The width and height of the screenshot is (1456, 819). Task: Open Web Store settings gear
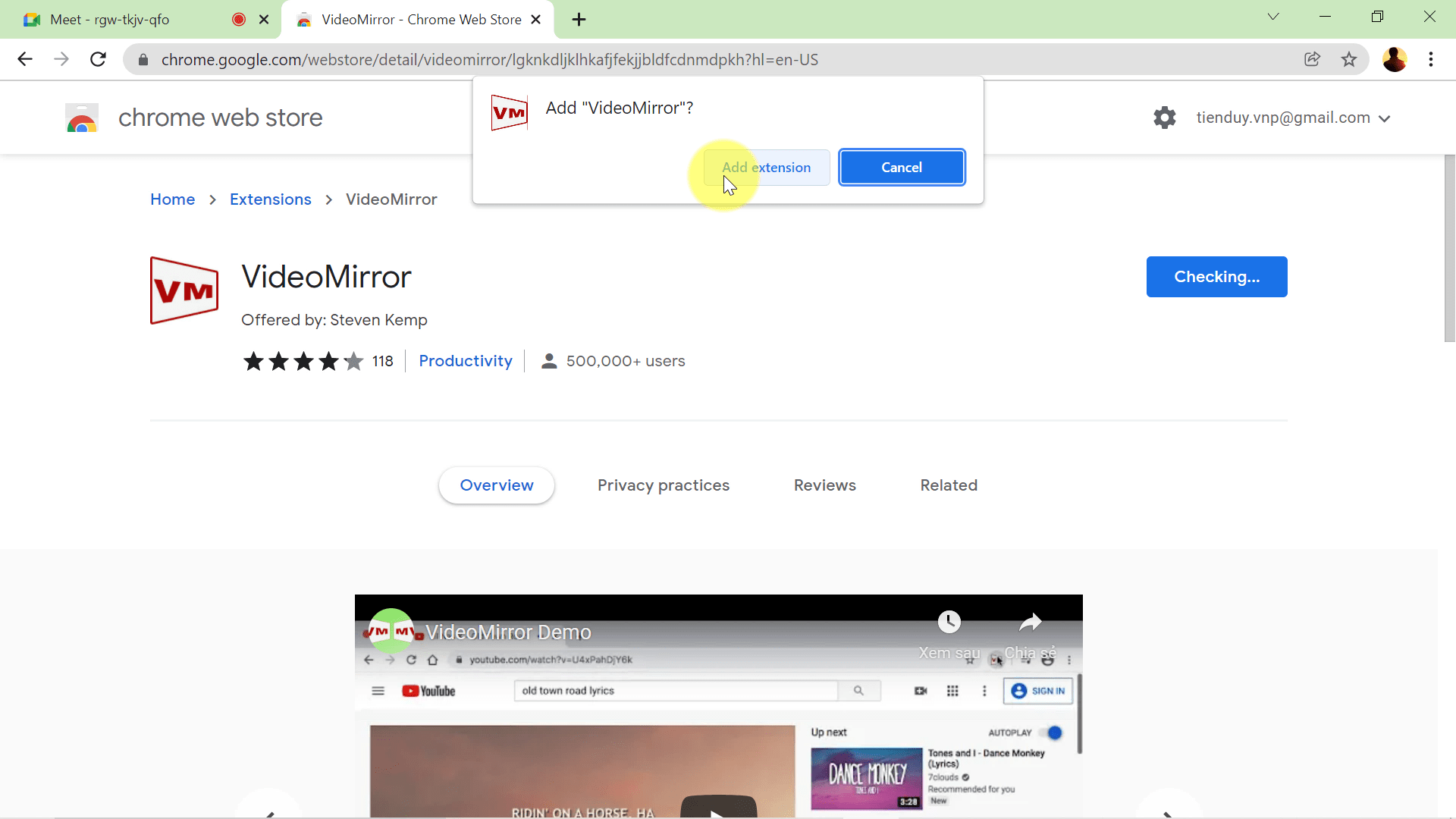click(1165, 118)
